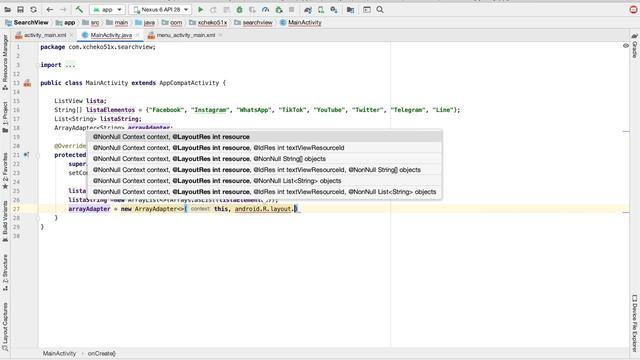
Task: Select com package in the breadcrumb
Action: pos(172,22)
